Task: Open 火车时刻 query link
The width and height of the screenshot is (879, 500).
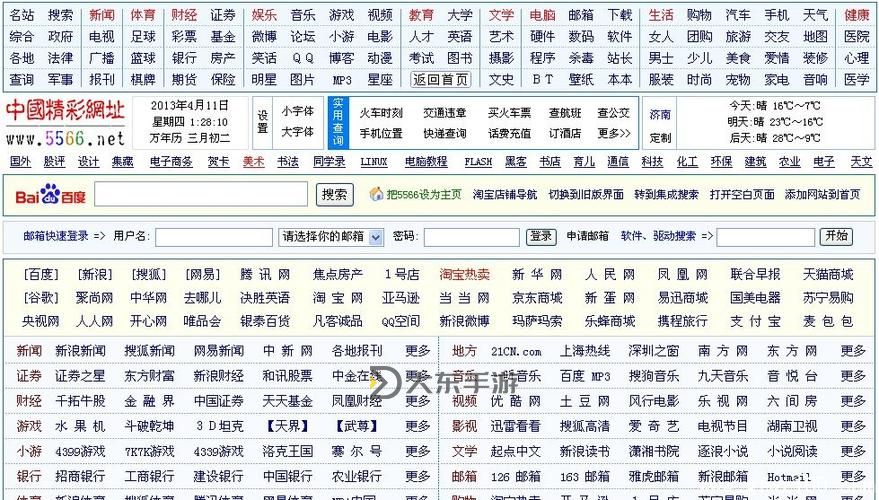Action: click(x=381, y=113)
